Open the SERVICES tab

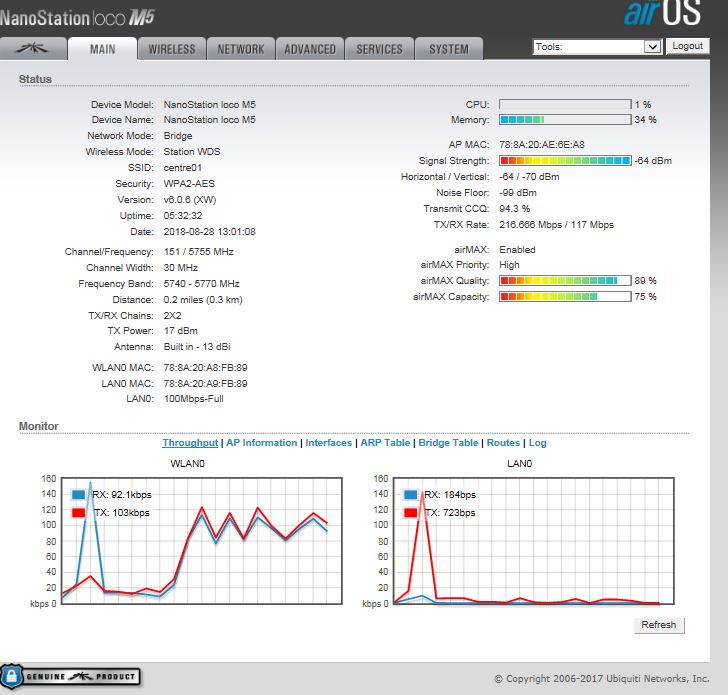tap(379, 49)
